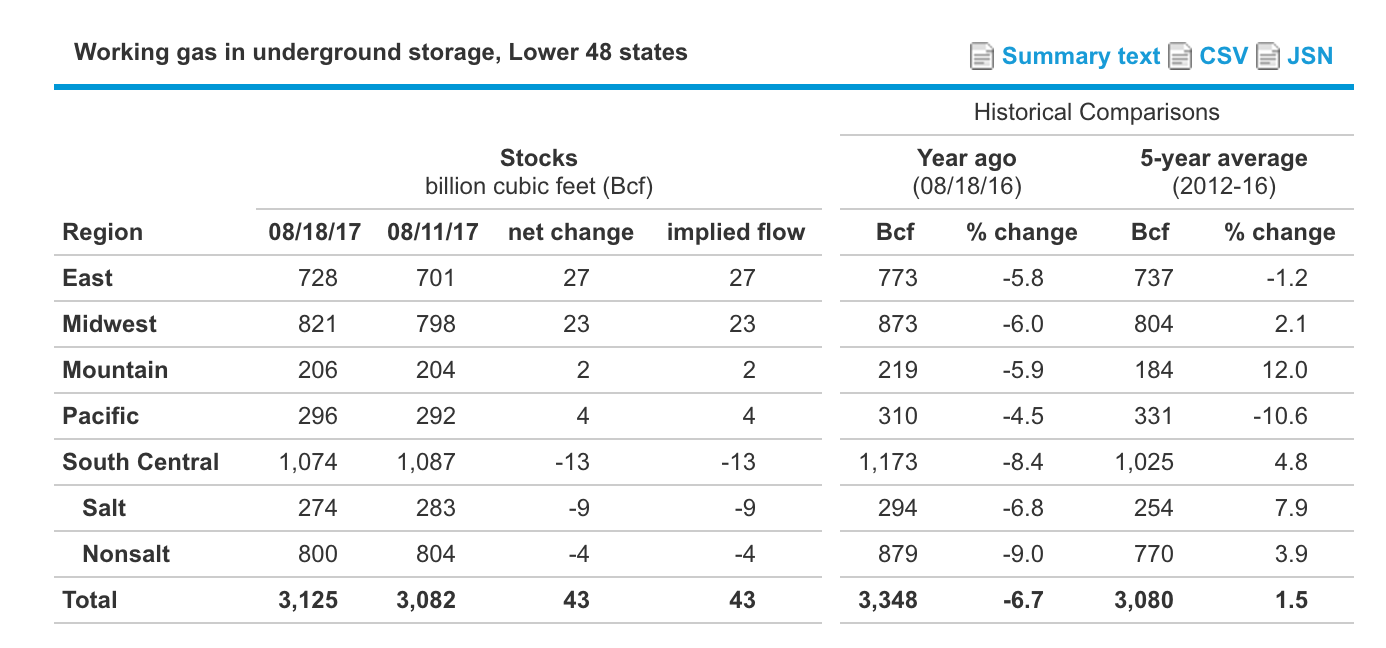This screenshot has width=1386, height=648.
Task: Click the Midwest region row label
Action: (109, 324)
